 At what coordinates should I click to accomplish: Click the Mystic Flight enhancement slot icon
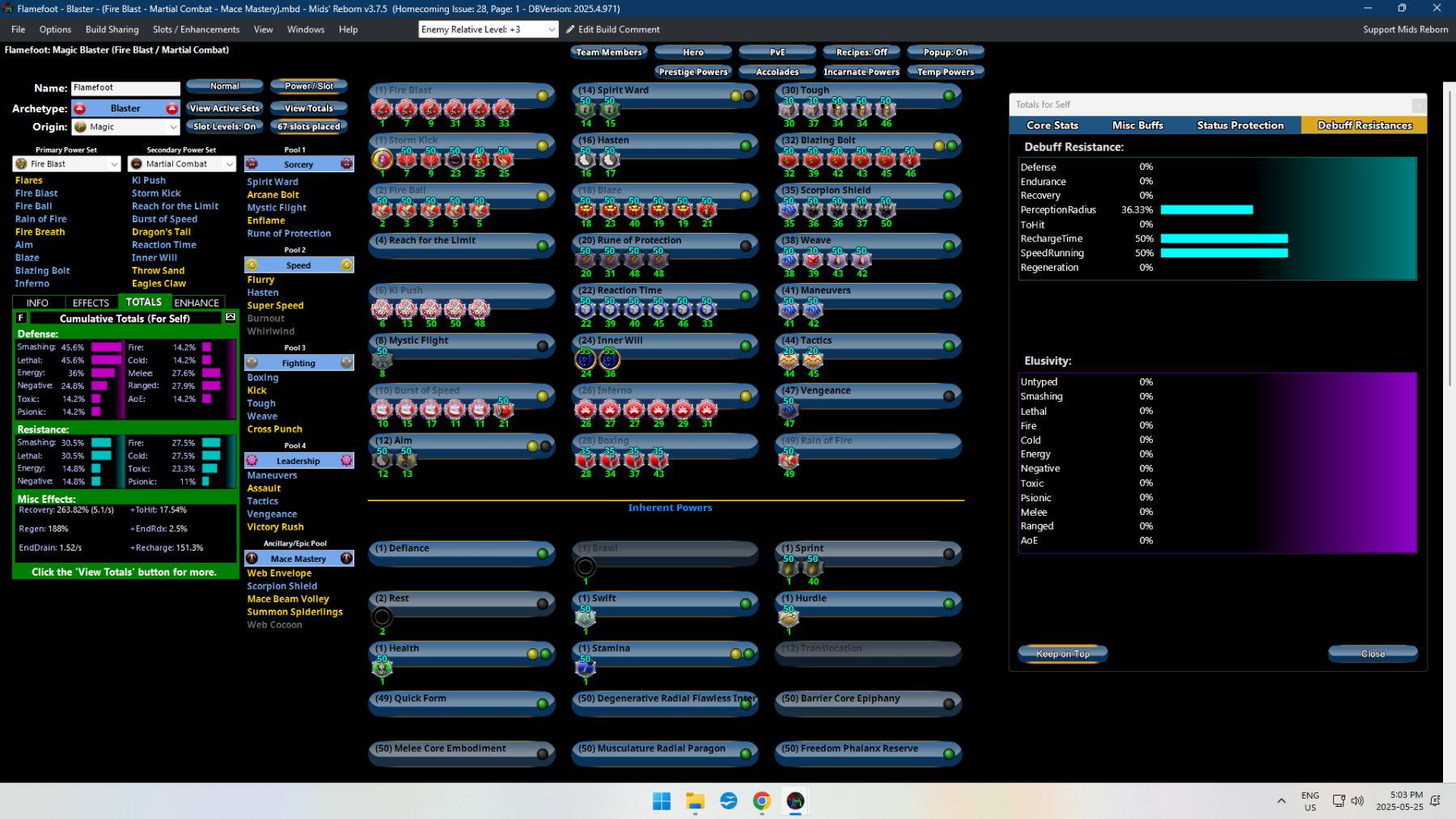coord(382,359)
